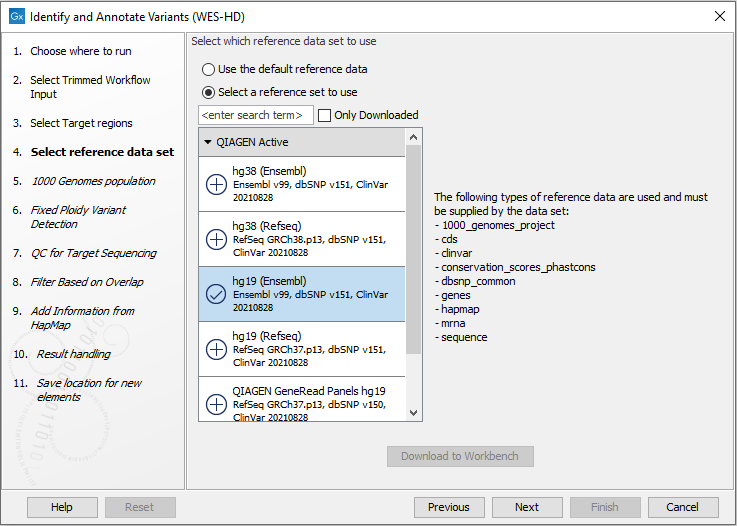Click '- clinvar' in requirements list

[453, 253]
